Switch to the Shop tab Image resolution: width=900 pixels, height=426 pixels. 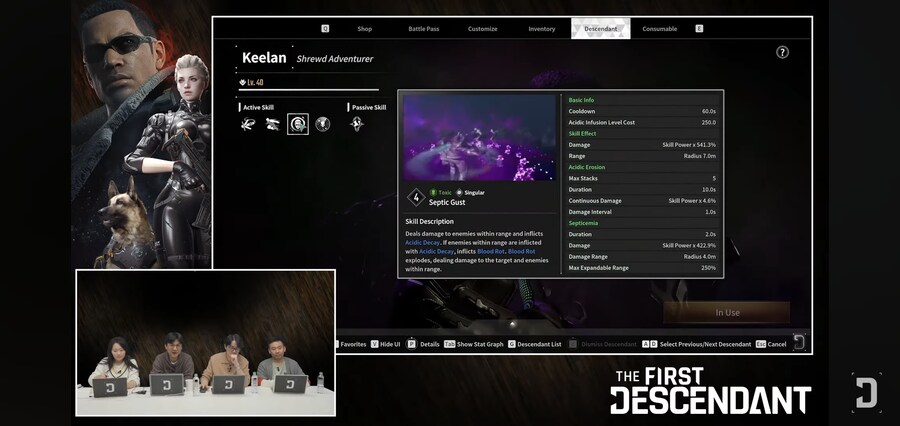(x=365, y=29)
